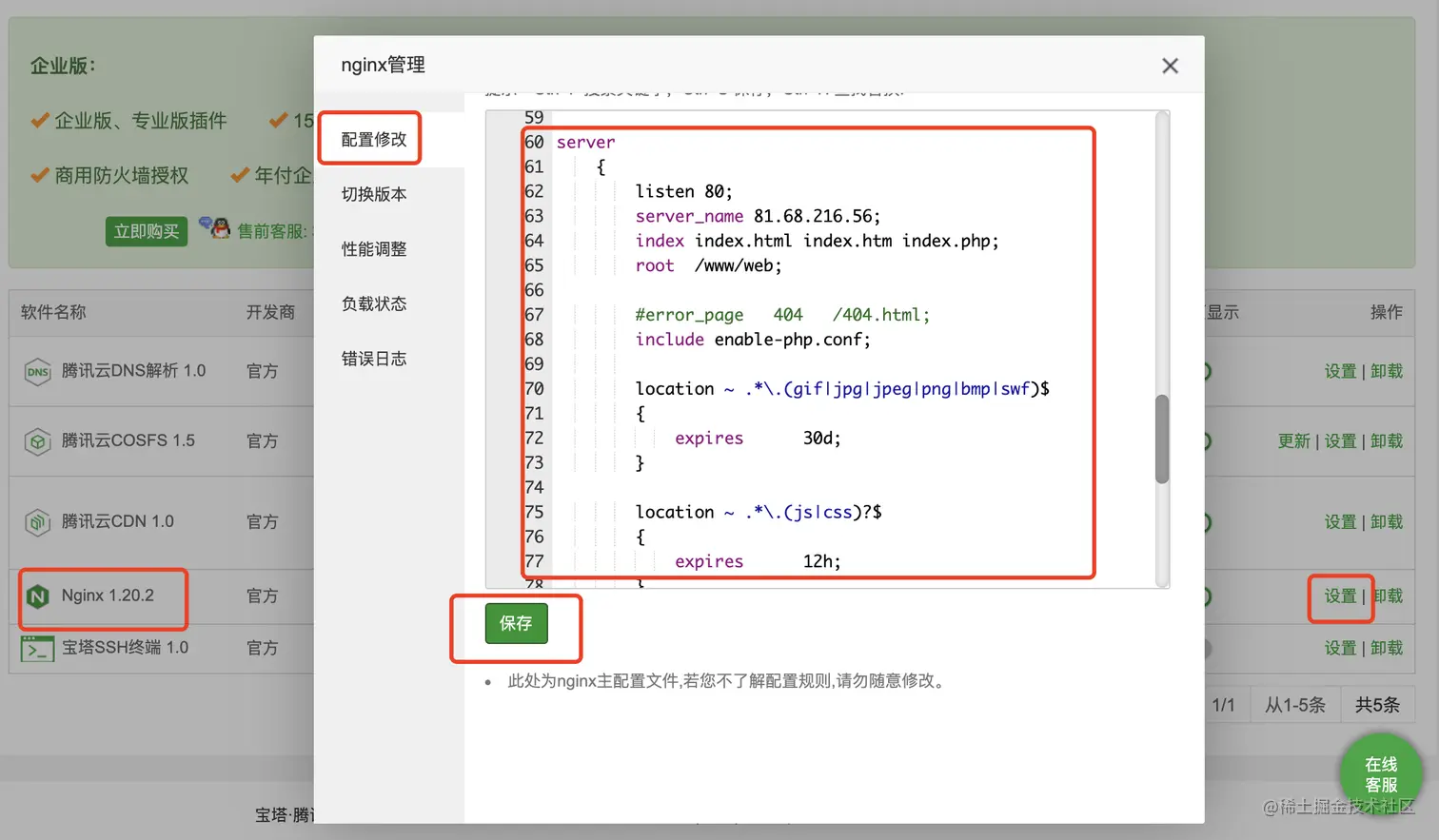Click the 从1-5条 pagination label
The height and width of the screenshot is (840, 1439).
pyautogui.click(x=1295, y=705)
